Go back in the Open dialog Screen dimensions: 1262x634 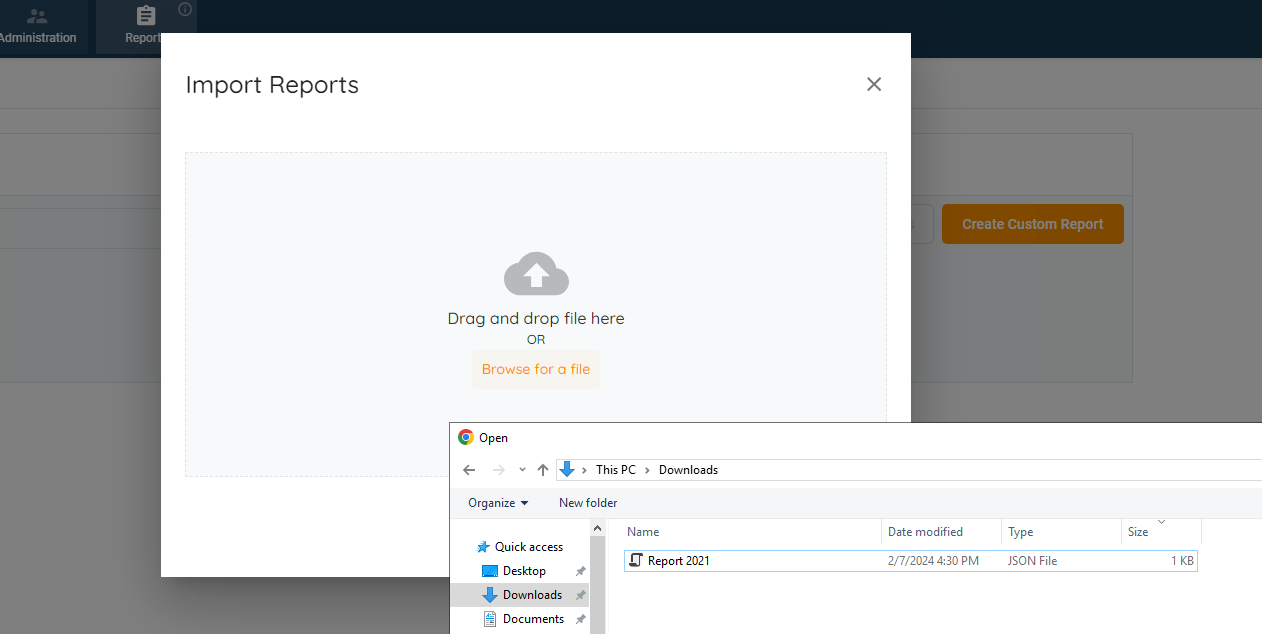[469, 470]
